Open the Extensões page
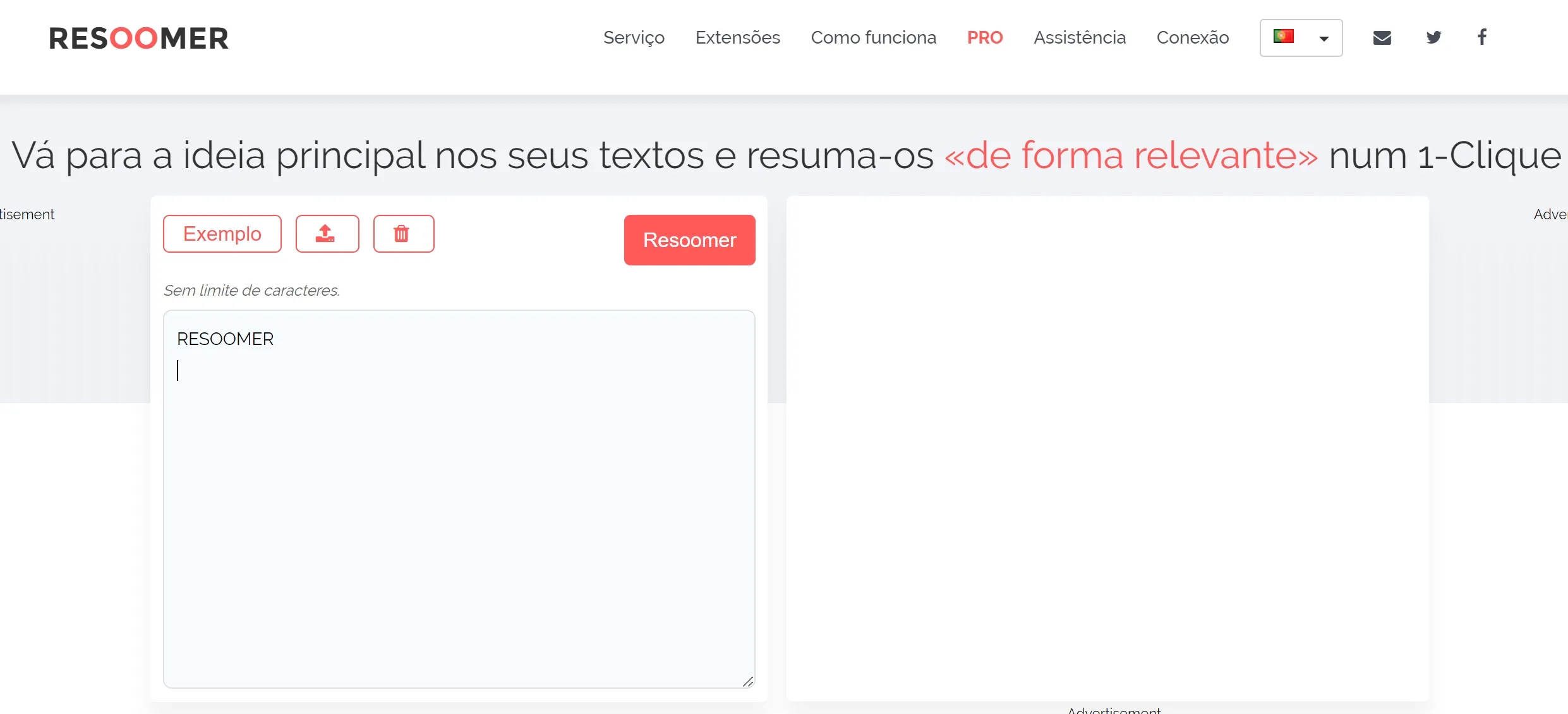The height and width of the screenshot is (714, 1568). click(738, 37)
